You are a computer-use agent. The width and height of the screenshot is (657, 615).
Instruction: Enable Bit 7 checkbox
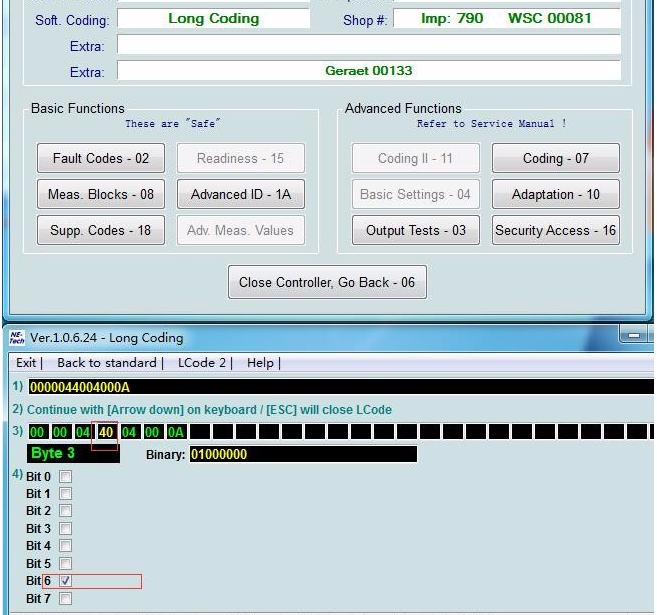coord(65,598)
